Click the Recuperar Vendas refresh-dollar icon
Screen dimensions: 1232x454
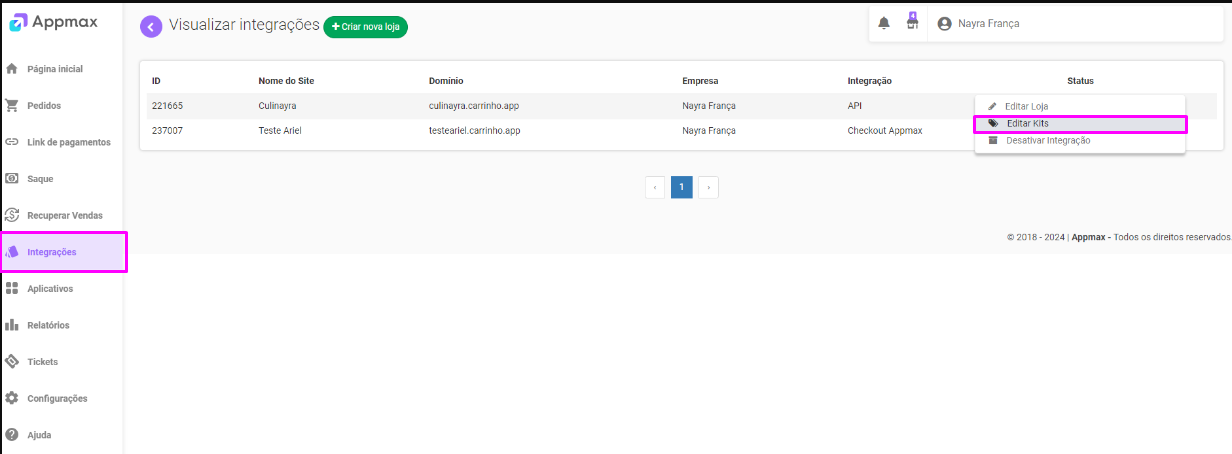pyautogui.click(x=12, y=215)
